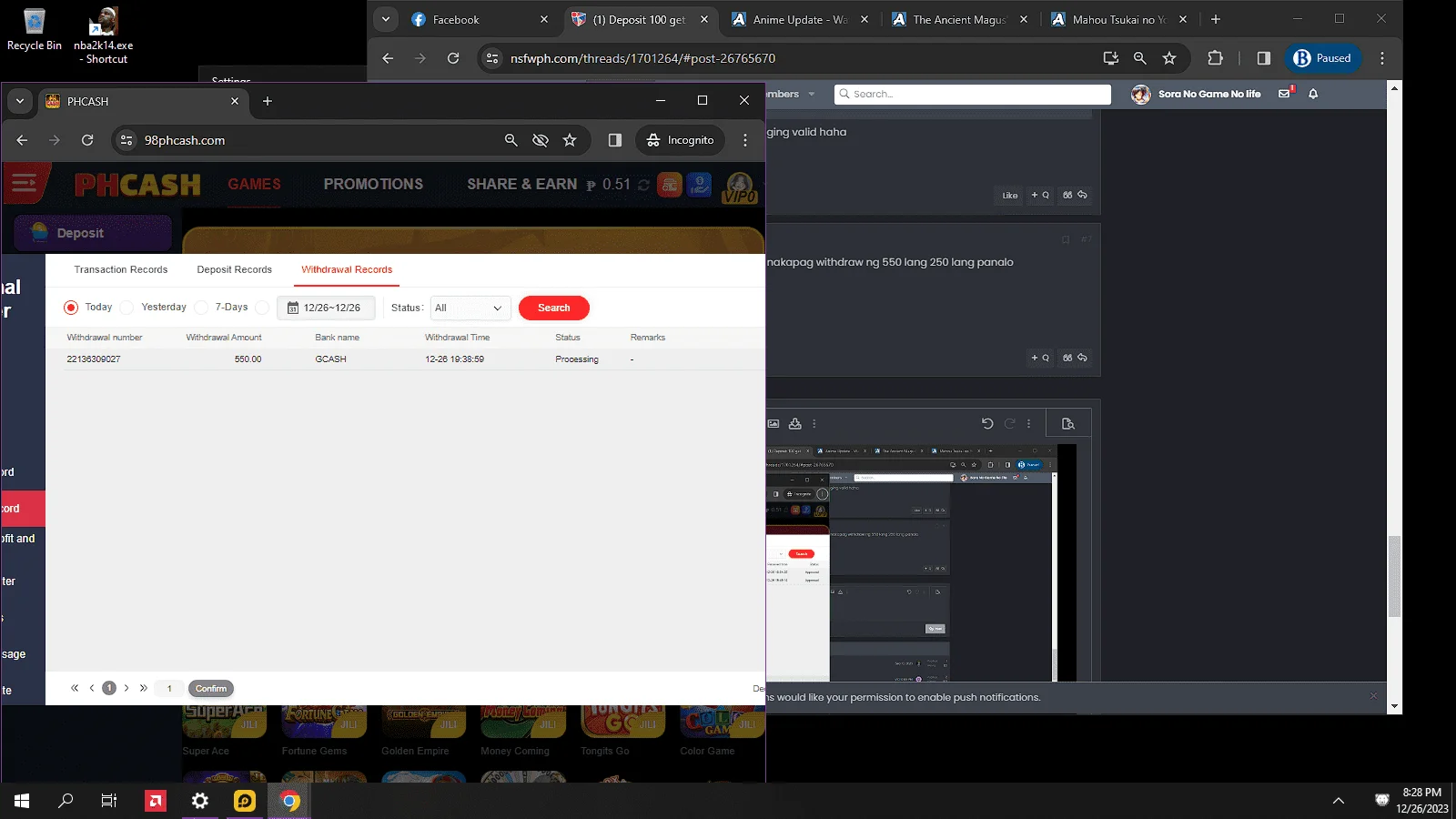Expand the Members dropdown arrow on forum
Viewport: 1456px width, 819px height.
812,94
